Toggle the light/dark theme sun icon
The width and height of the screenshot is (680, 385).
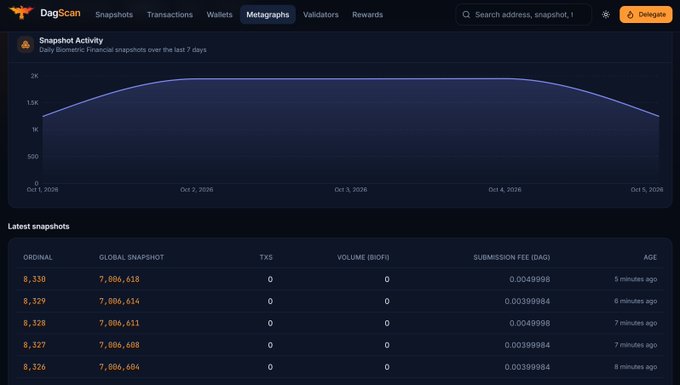pyautogui.click(x=606, y=15)
